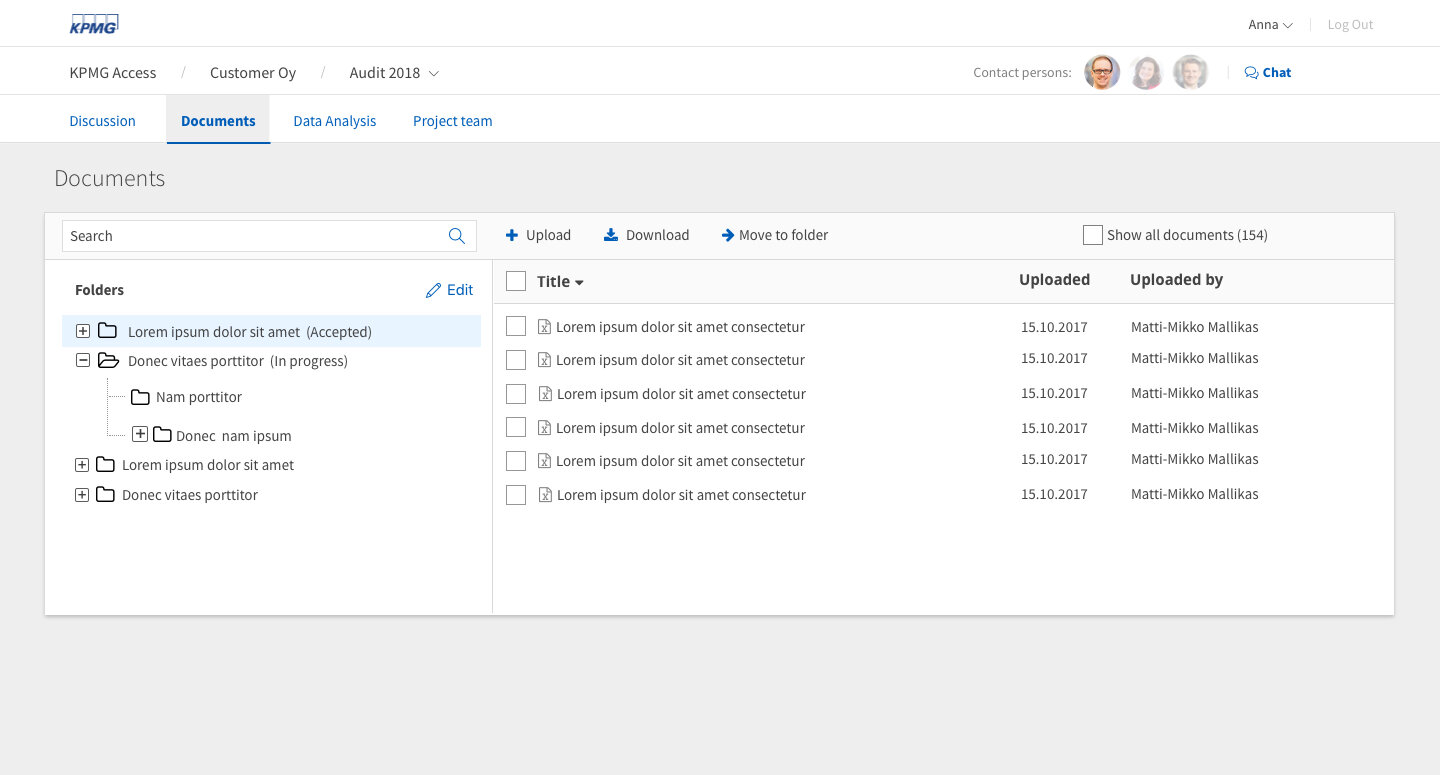Click the Log Out link
The width and height of the screenshot is (1440, 775).
click(1350, 25)
